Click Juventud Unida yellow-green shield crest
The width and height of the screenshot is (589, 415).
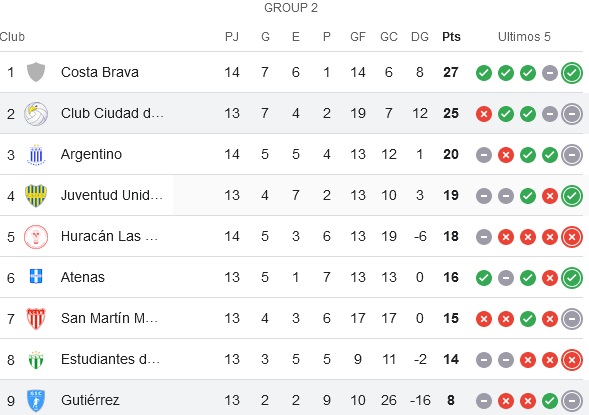coord(36,195)
